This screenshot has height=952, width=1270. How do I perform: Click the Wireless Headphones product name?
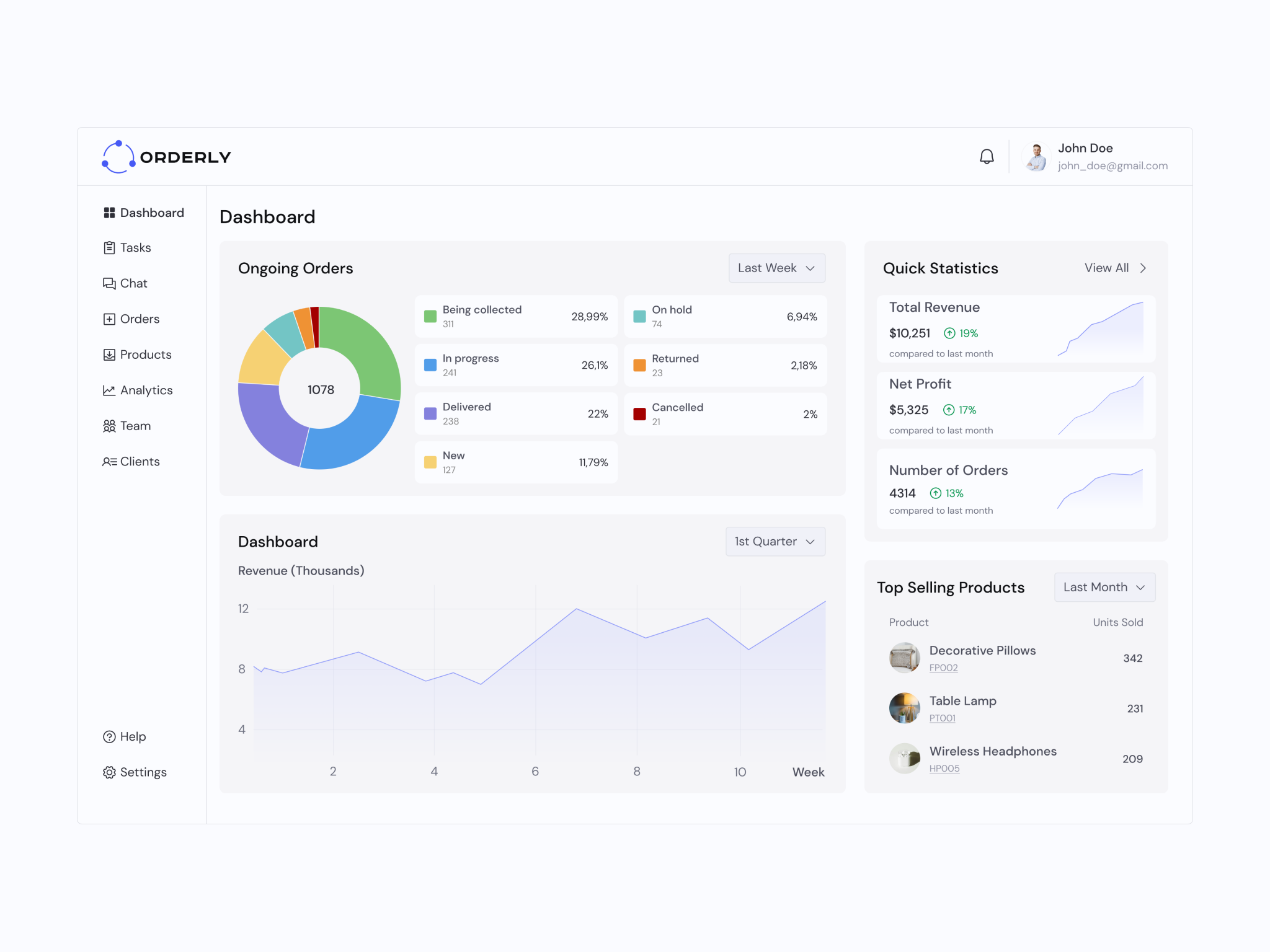[993, 751]
